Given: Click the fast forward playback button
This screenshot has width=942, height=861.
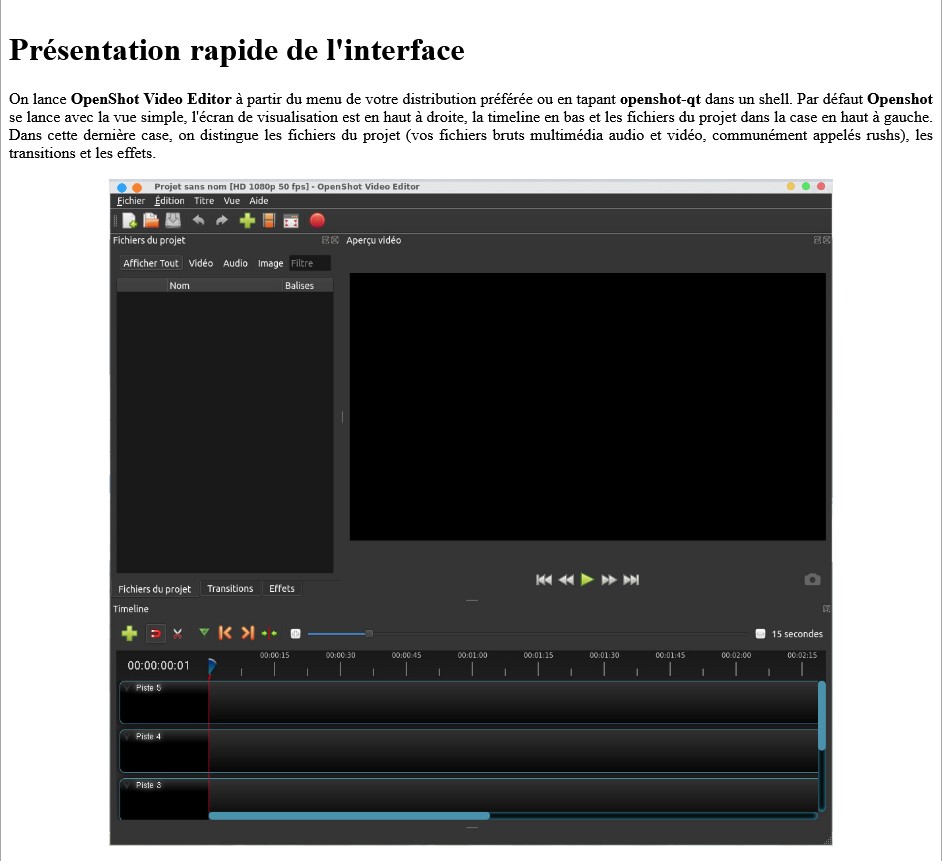Looking at the screenshot, I should pos(609,580).
